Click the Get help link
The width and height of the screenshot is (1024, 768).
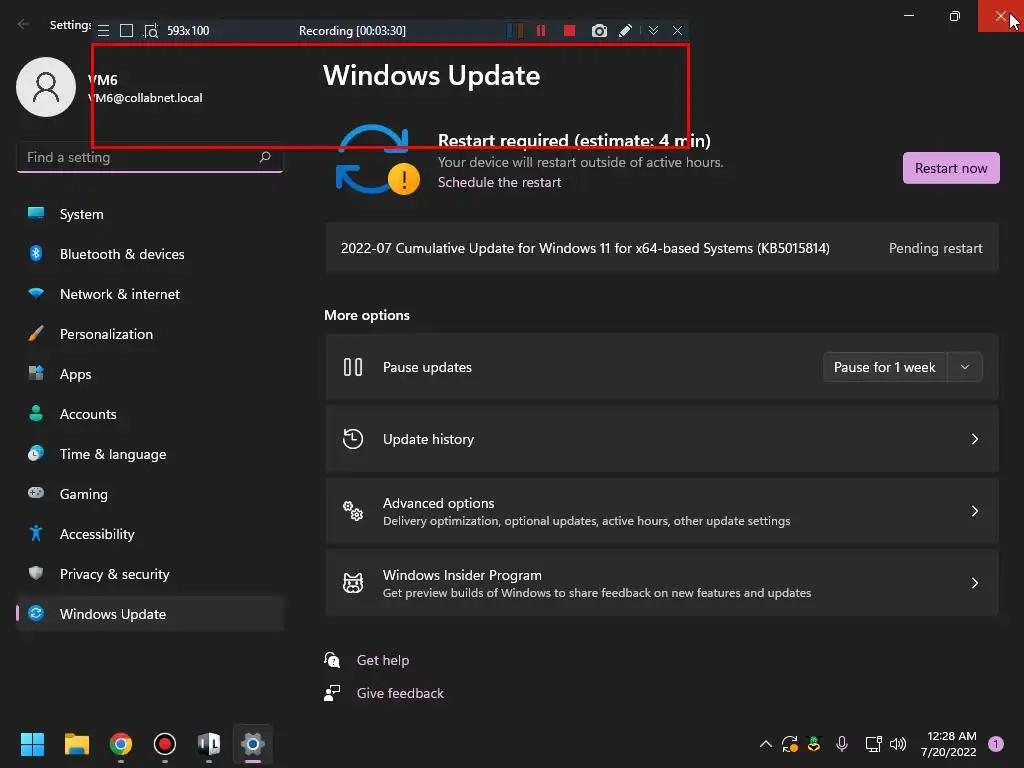[x=383, y=660]
